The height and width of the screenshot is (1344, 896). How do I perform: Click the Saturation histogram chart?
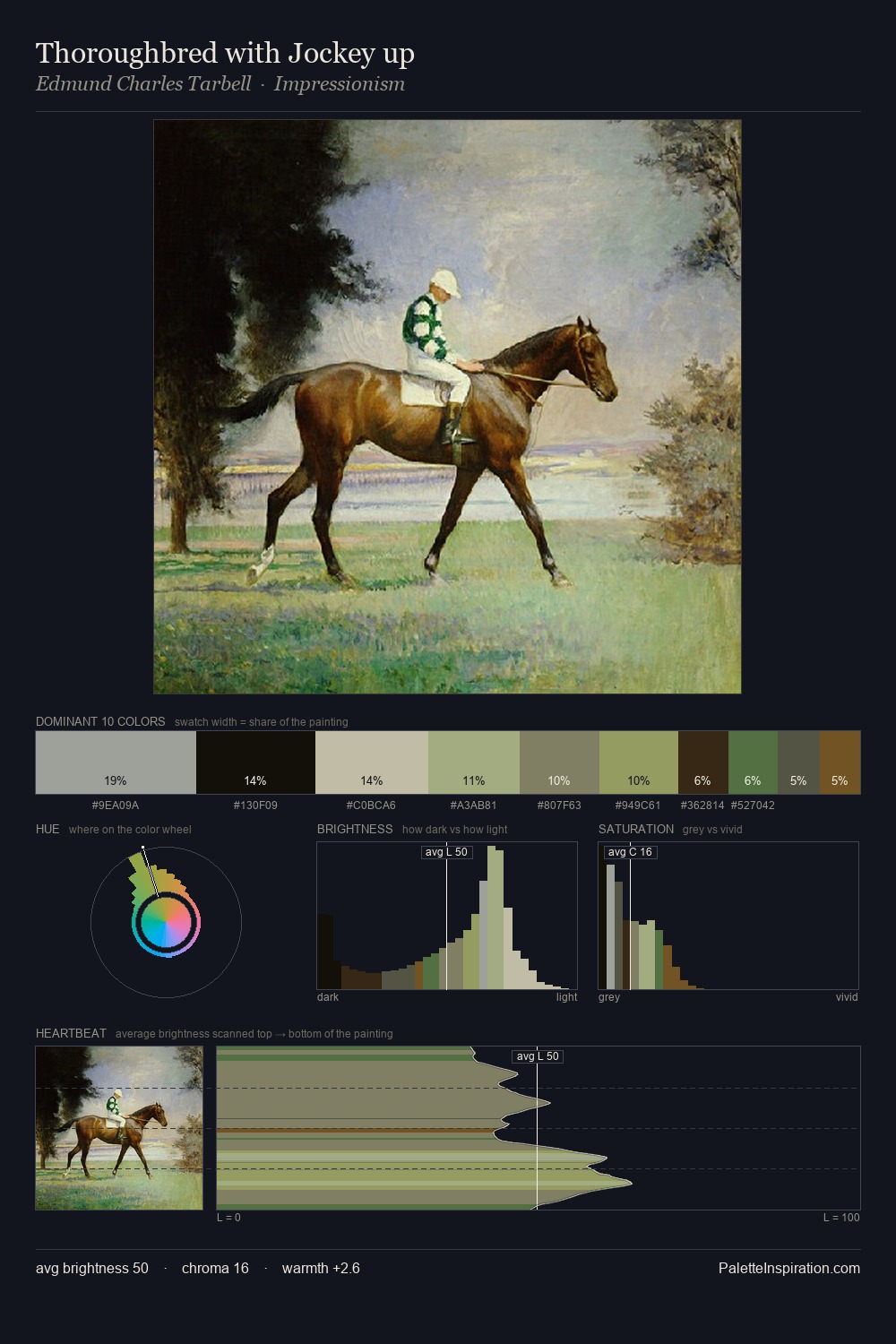tap(728, 916)
